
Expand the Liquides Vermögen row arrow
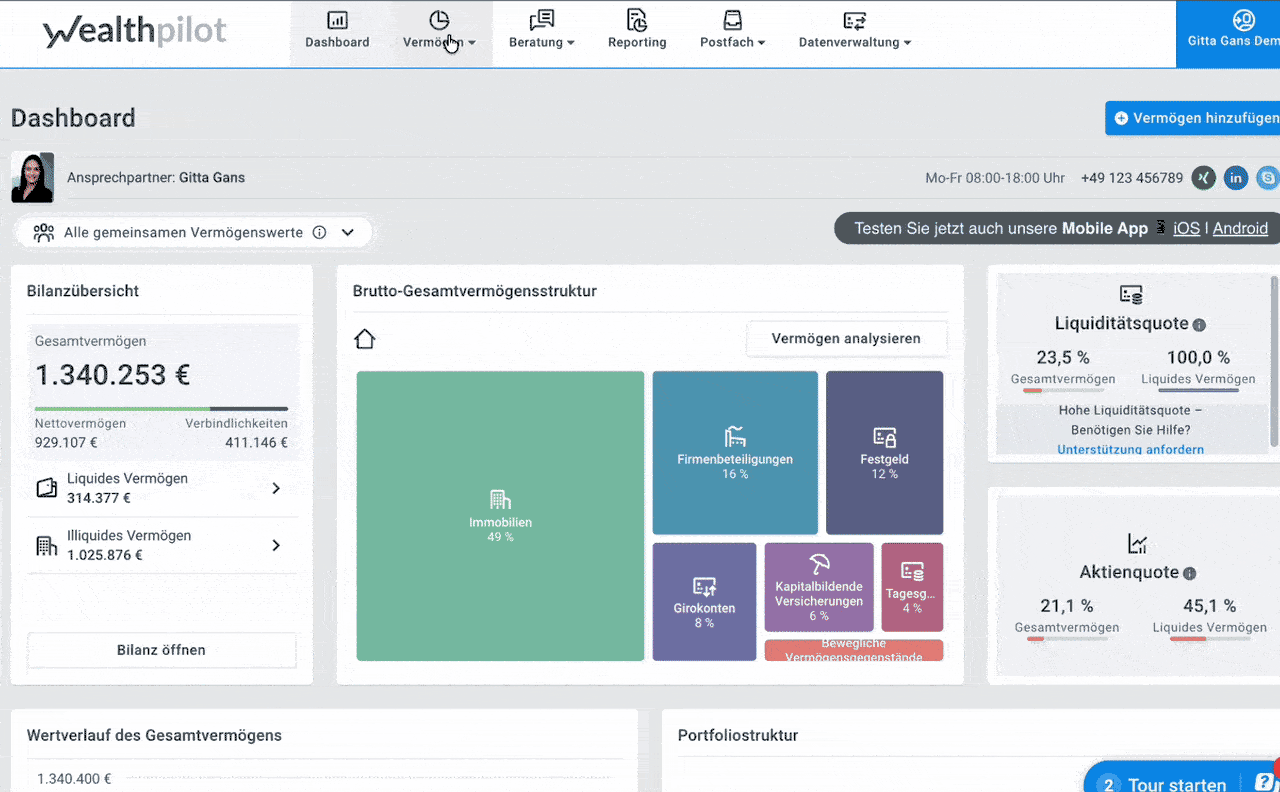(x=276, y=488)
